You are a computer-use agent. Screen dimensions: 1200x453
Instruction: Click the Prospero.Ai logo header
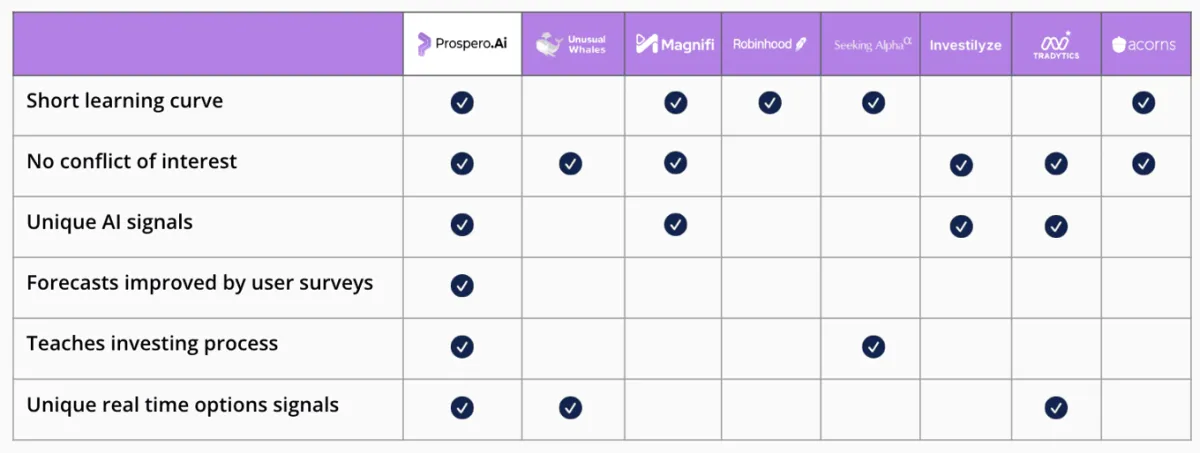(462, 44)
